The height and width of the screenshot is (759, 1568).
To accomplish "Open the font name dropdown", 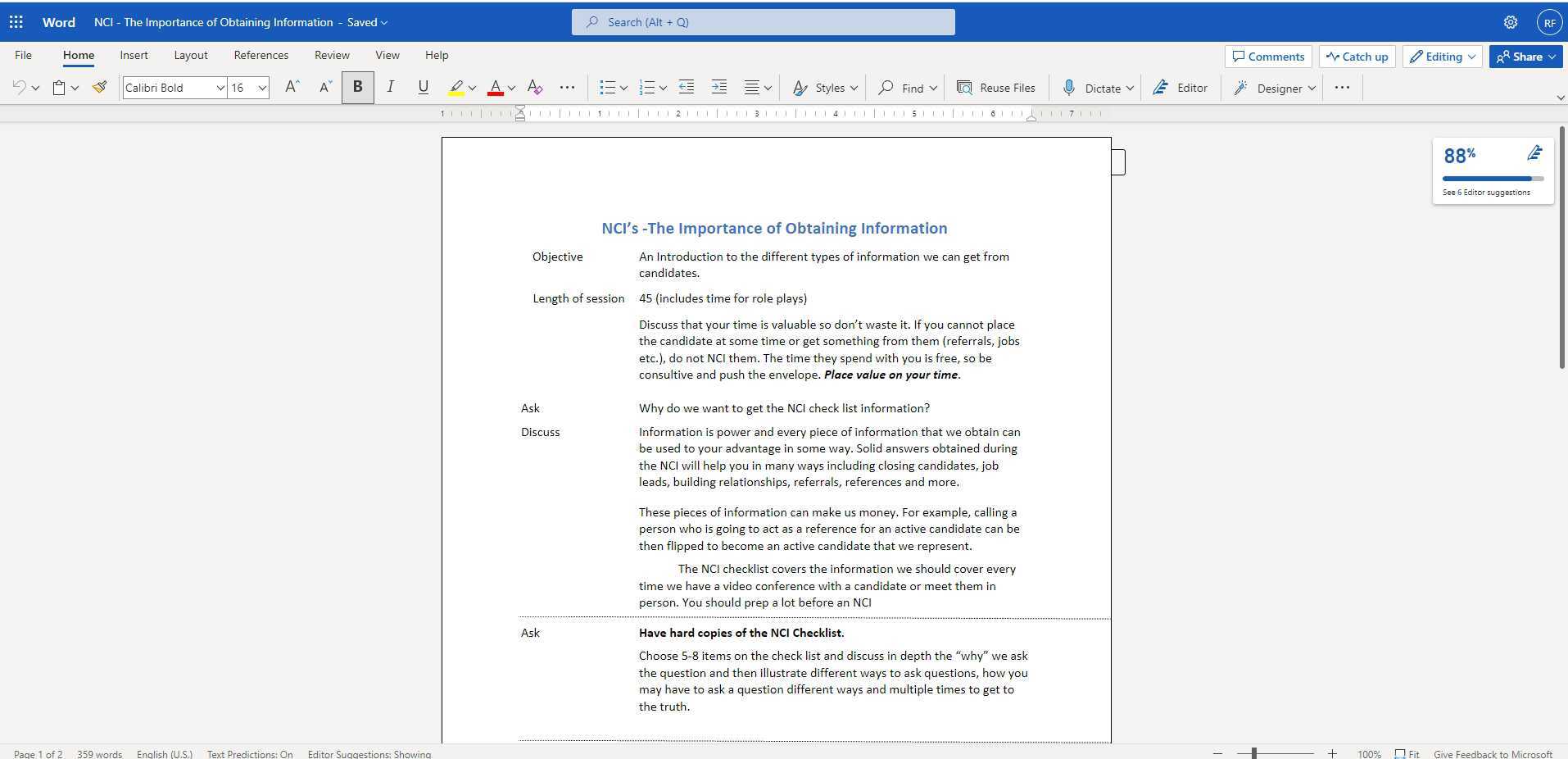I will (x=220, y=88).
